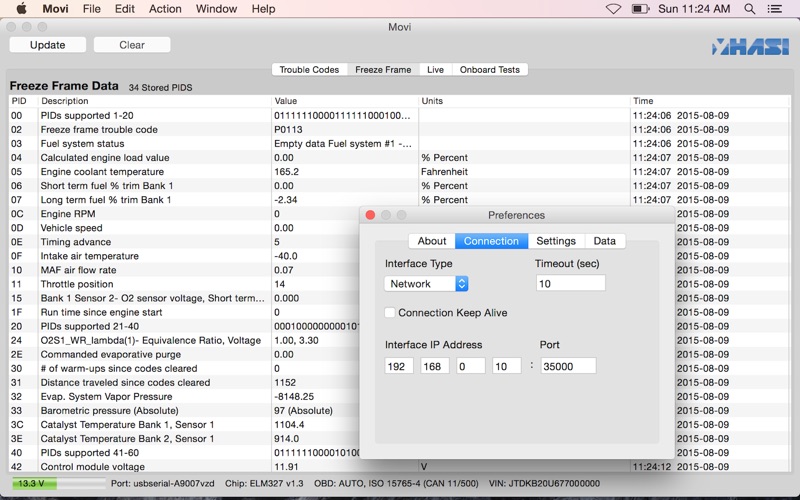Click the HASI logo
The width and height of the screenshot is (800, 500).
[751, 47]
